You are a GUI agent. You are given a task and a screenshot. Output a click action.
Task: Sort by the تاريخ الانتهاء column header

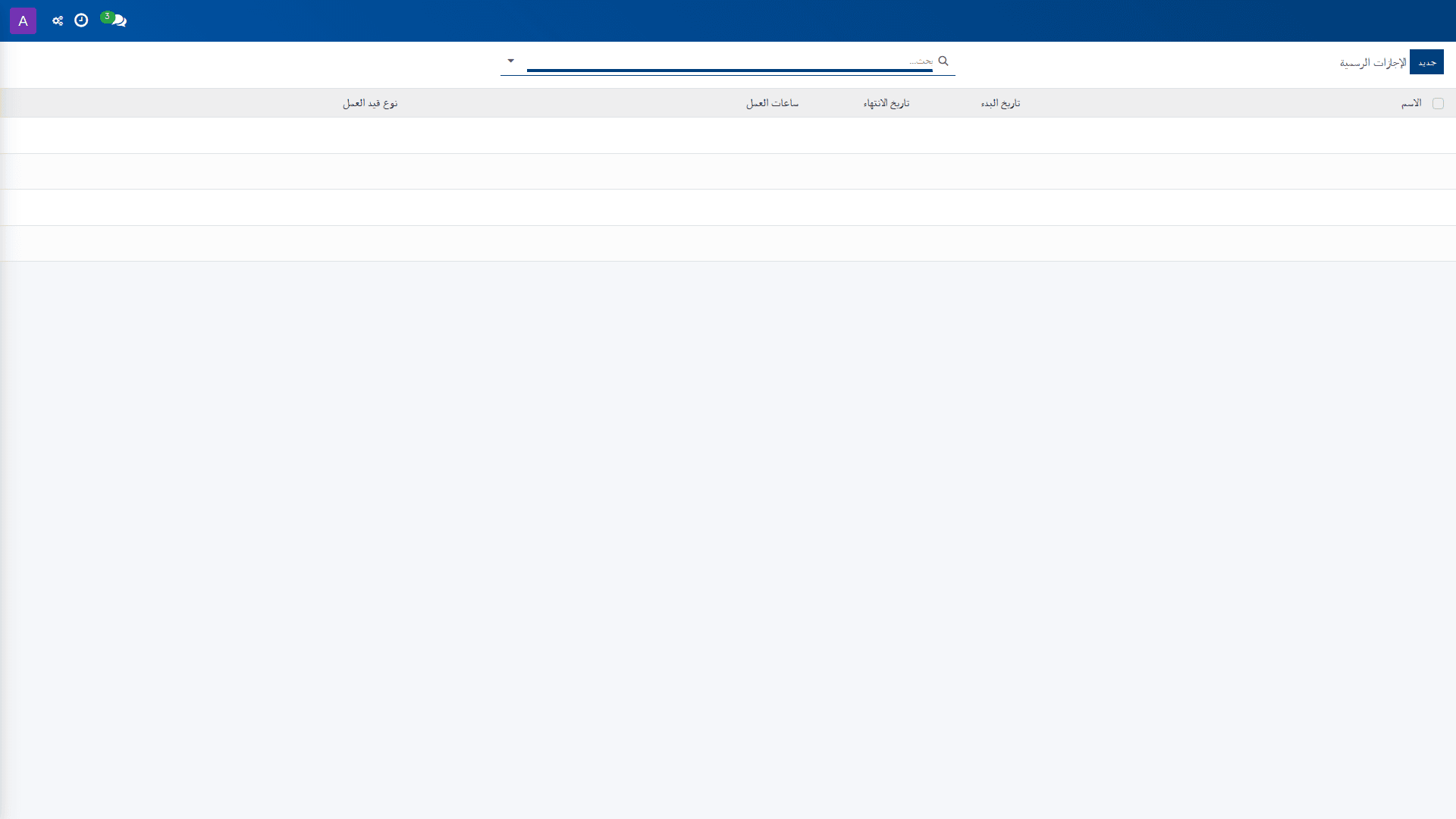pyautogui.click(x=886, y=103)
